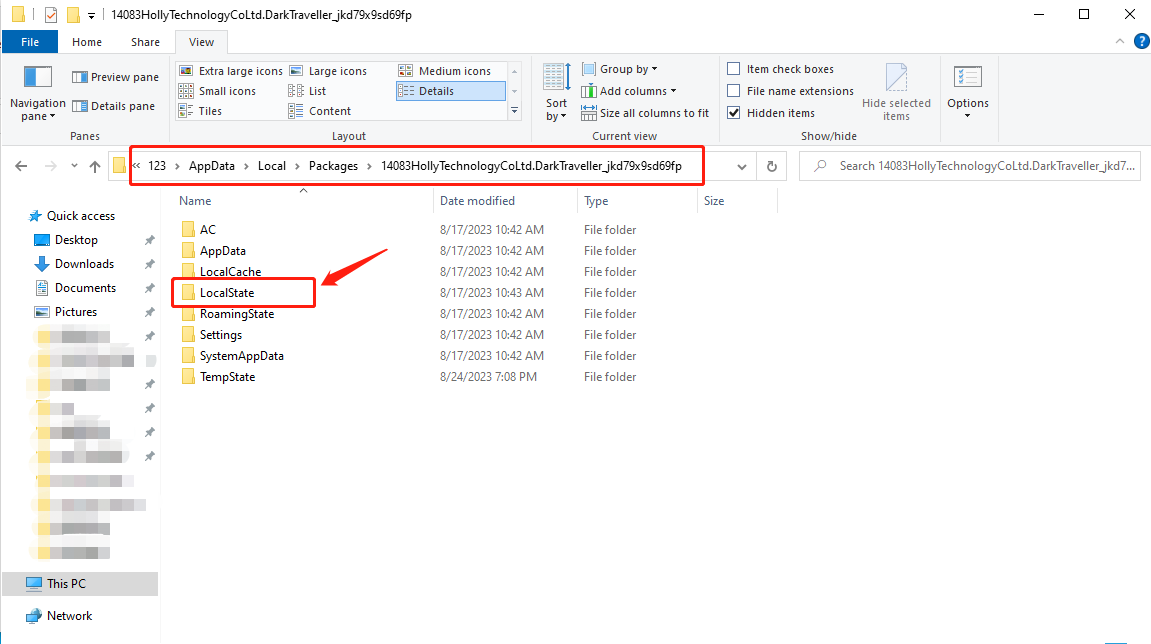Viewport: 1151px width, 644px height.
Task: Click the Packages breadcrumb in address bar
Action: pos(333,166)
